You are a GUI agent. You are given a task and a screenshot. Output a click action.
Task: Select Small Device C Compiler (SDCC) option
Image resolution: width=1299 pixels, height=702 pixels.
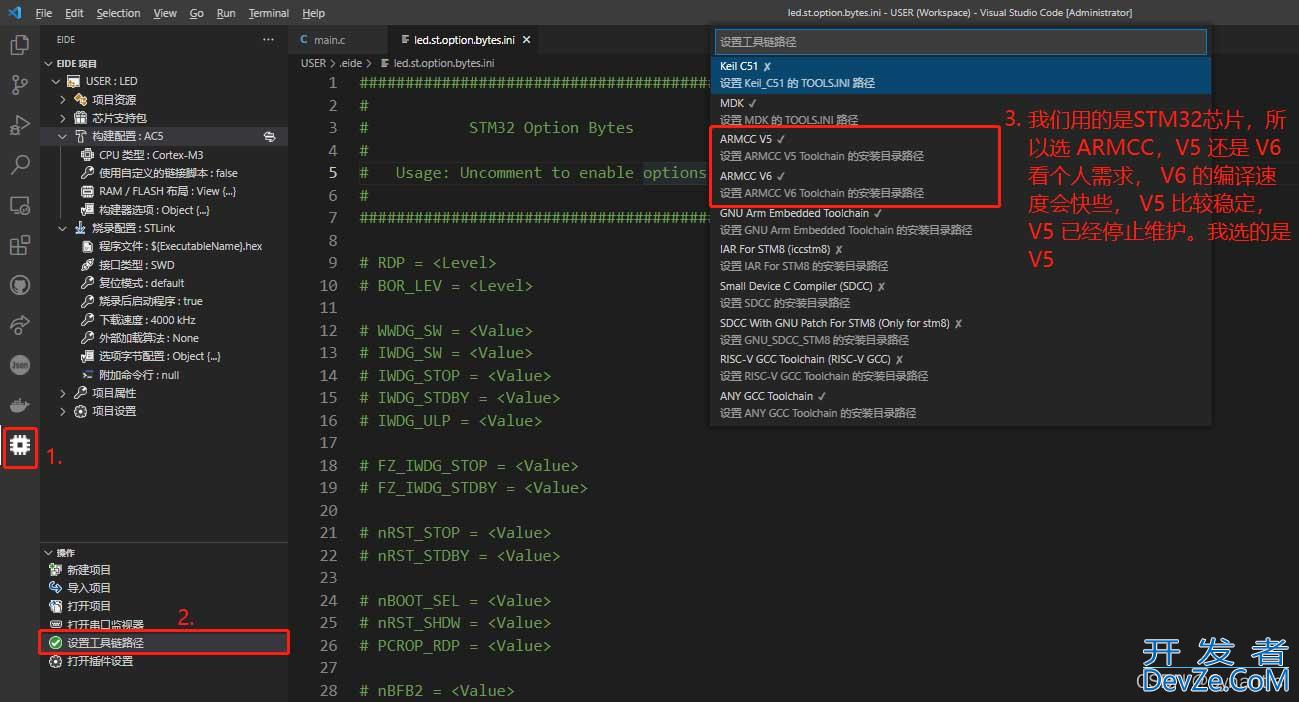click(960, 294)
